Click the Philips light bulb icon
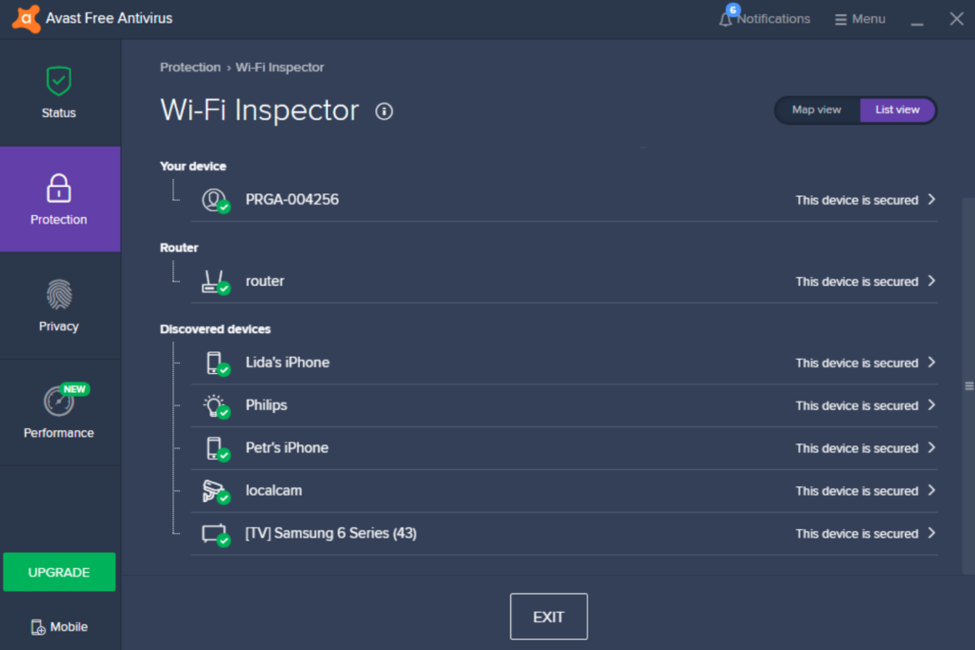This screenshot has width=975, height=650. (x=213, y=405)
